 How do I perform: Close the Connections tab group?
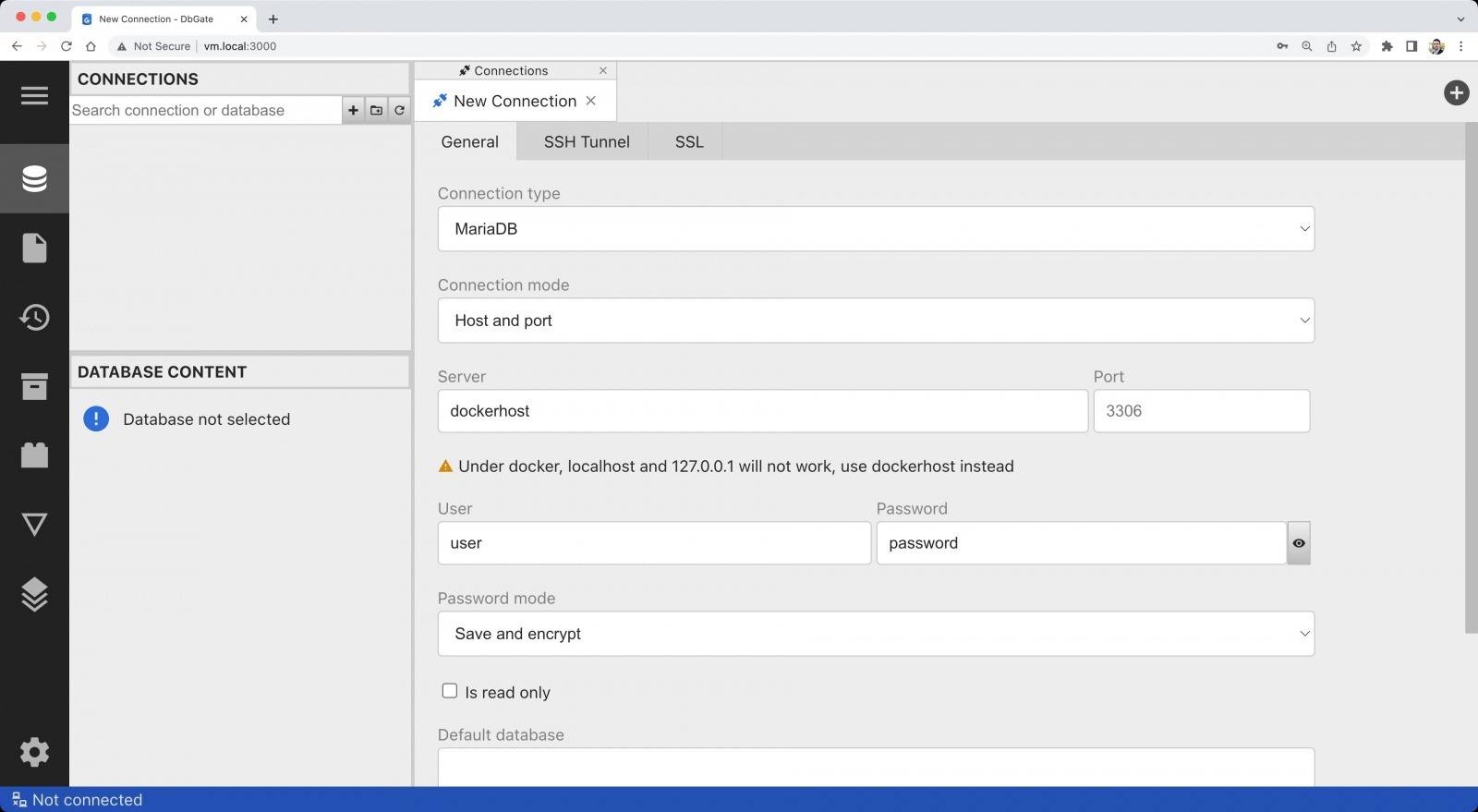click(603, 70)
